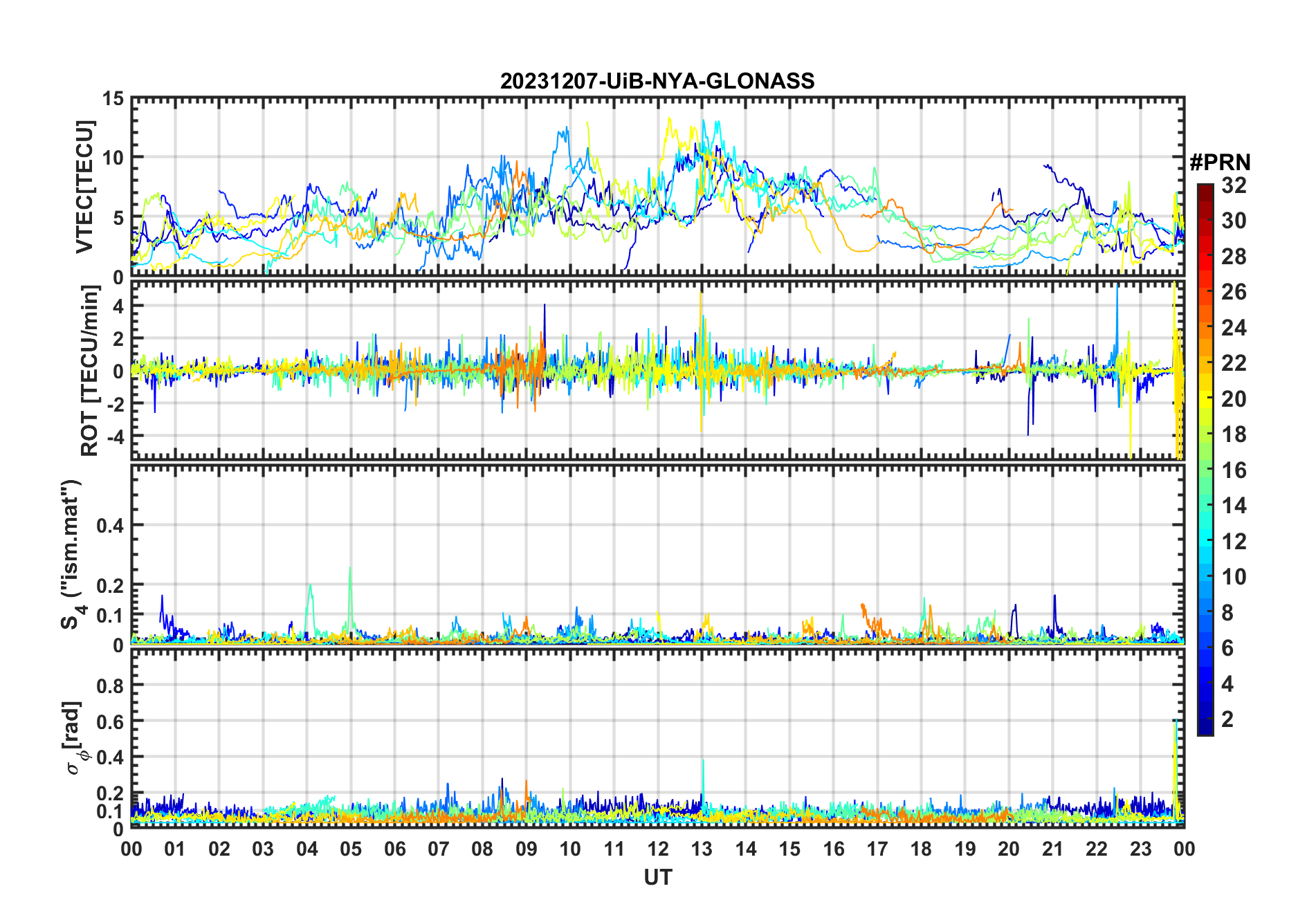
Task: Click the plot title 20231207-UiB-NYA-GLONASS
Action: [x=657, y=82]
